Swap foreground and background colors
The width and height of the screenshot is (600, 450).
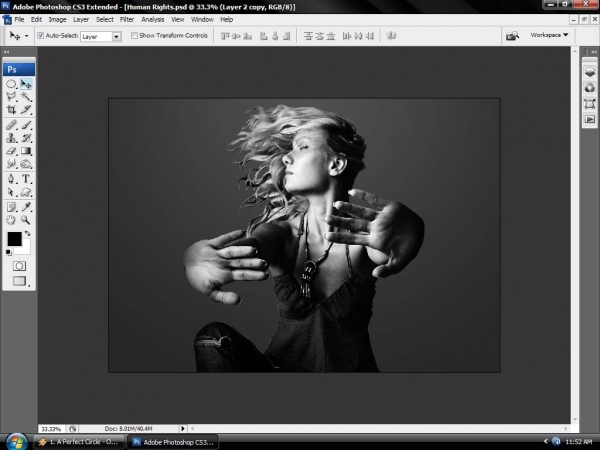pyautogui.click(x=28, y=233)
